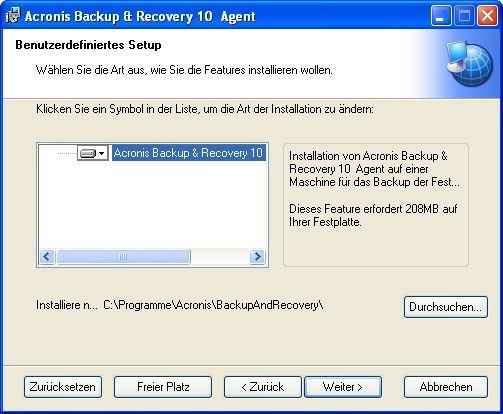Minimize the Acronis setup window

pos(441,16)
